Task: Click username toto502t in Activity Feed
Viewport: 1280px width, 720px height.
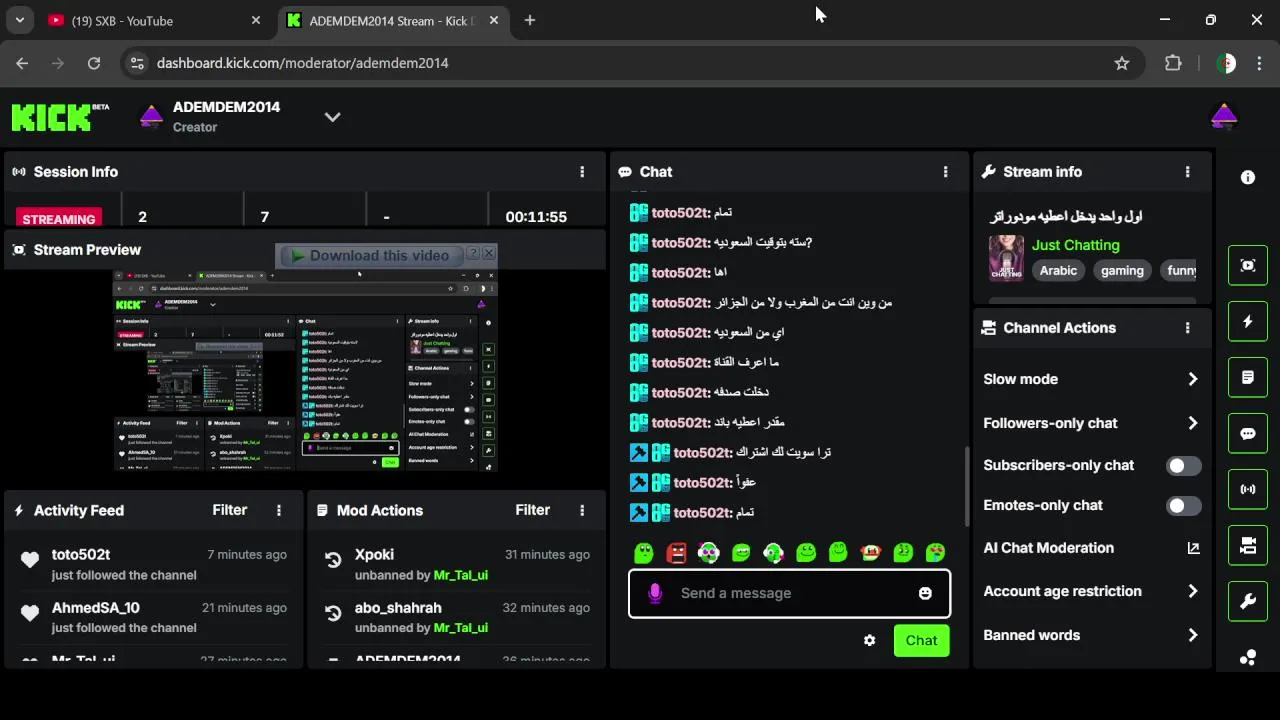Action: (x=81, y=554)
